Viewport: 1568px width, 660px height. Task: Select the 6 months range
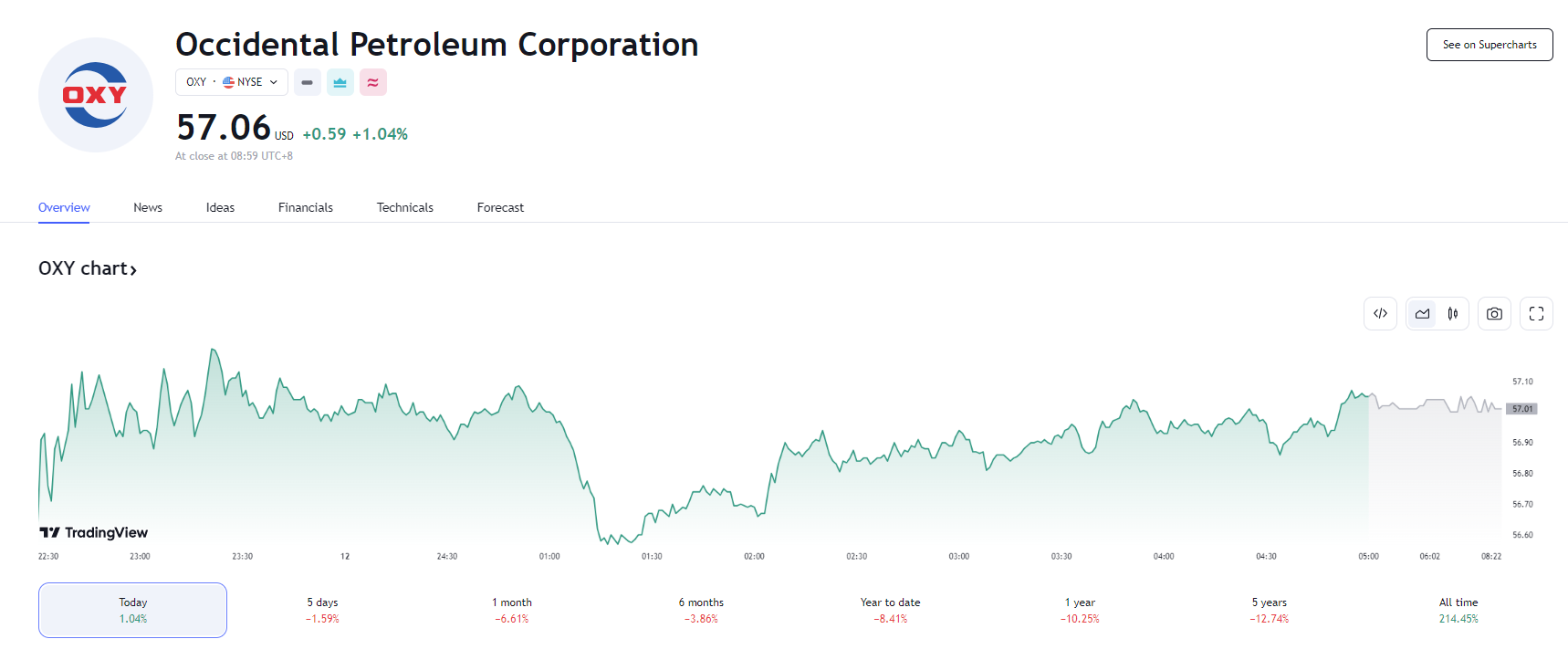coord(701,610)
